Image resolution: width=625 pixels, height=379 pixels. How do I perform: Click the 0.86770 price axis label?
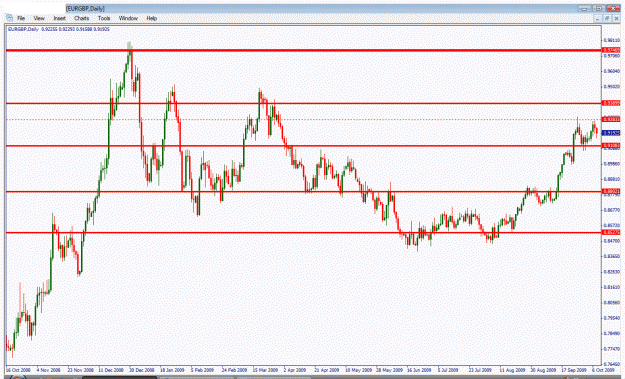click(611, 210)
